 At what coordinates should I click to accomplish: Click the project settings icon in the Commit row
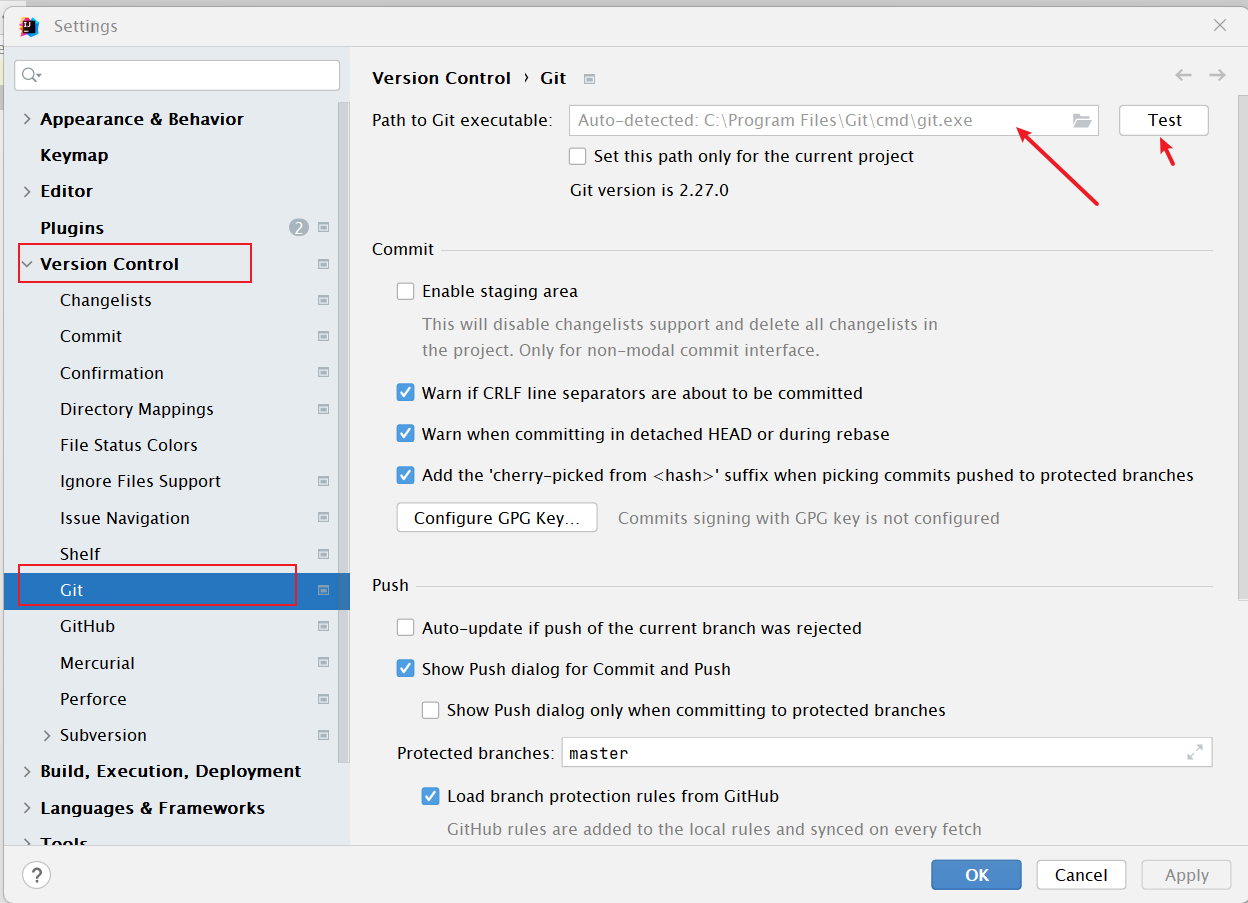tap(324, 336)
